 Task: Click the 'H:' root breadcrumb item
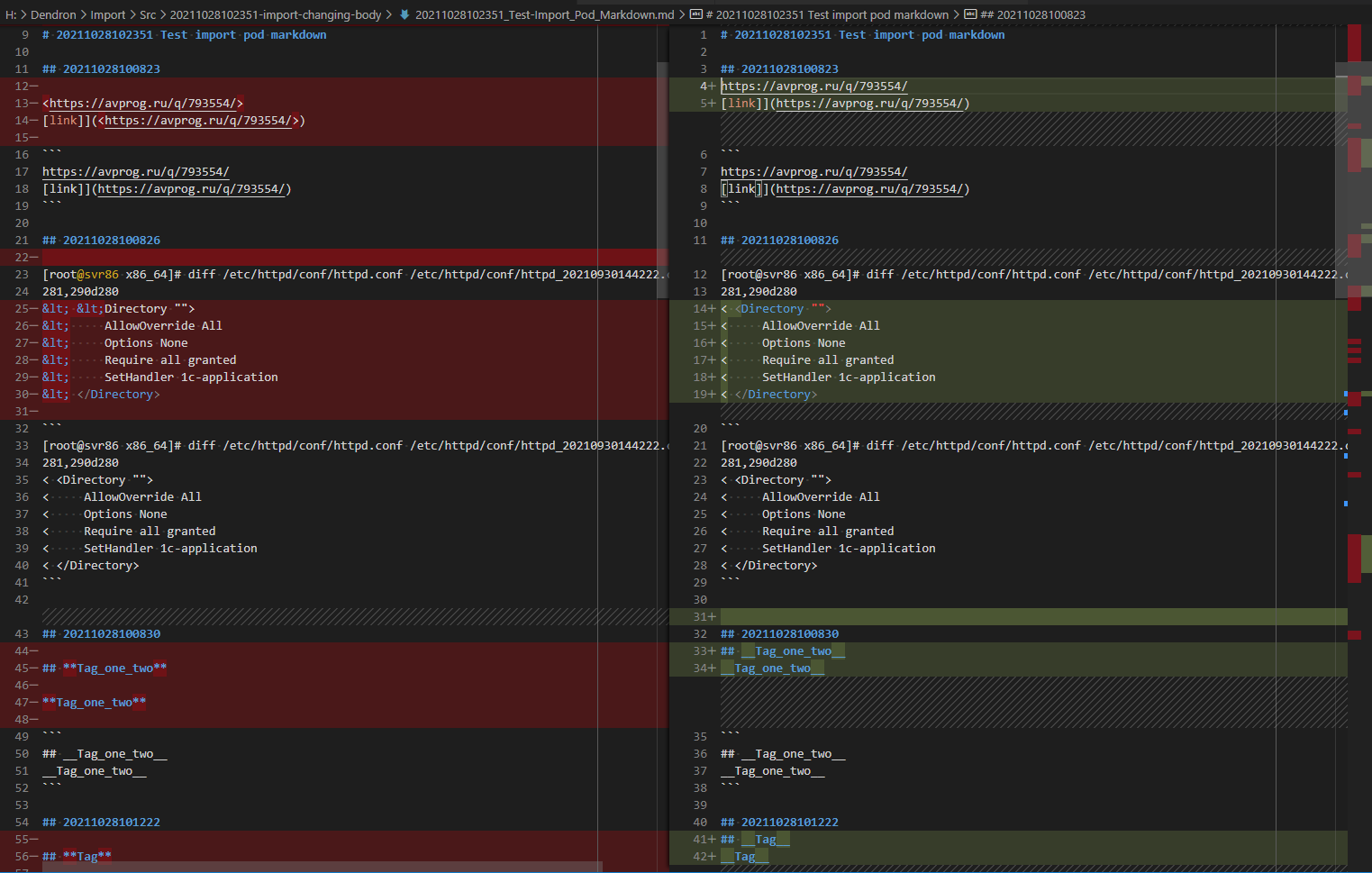click(x=11, y=14)
